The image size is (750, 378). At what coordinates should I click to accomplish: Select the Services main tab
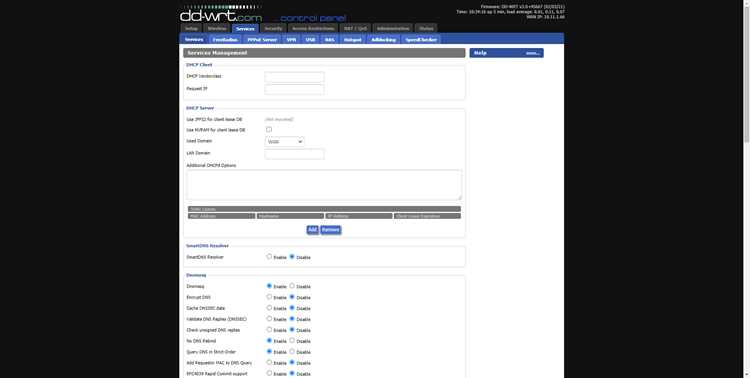[245, 29]
